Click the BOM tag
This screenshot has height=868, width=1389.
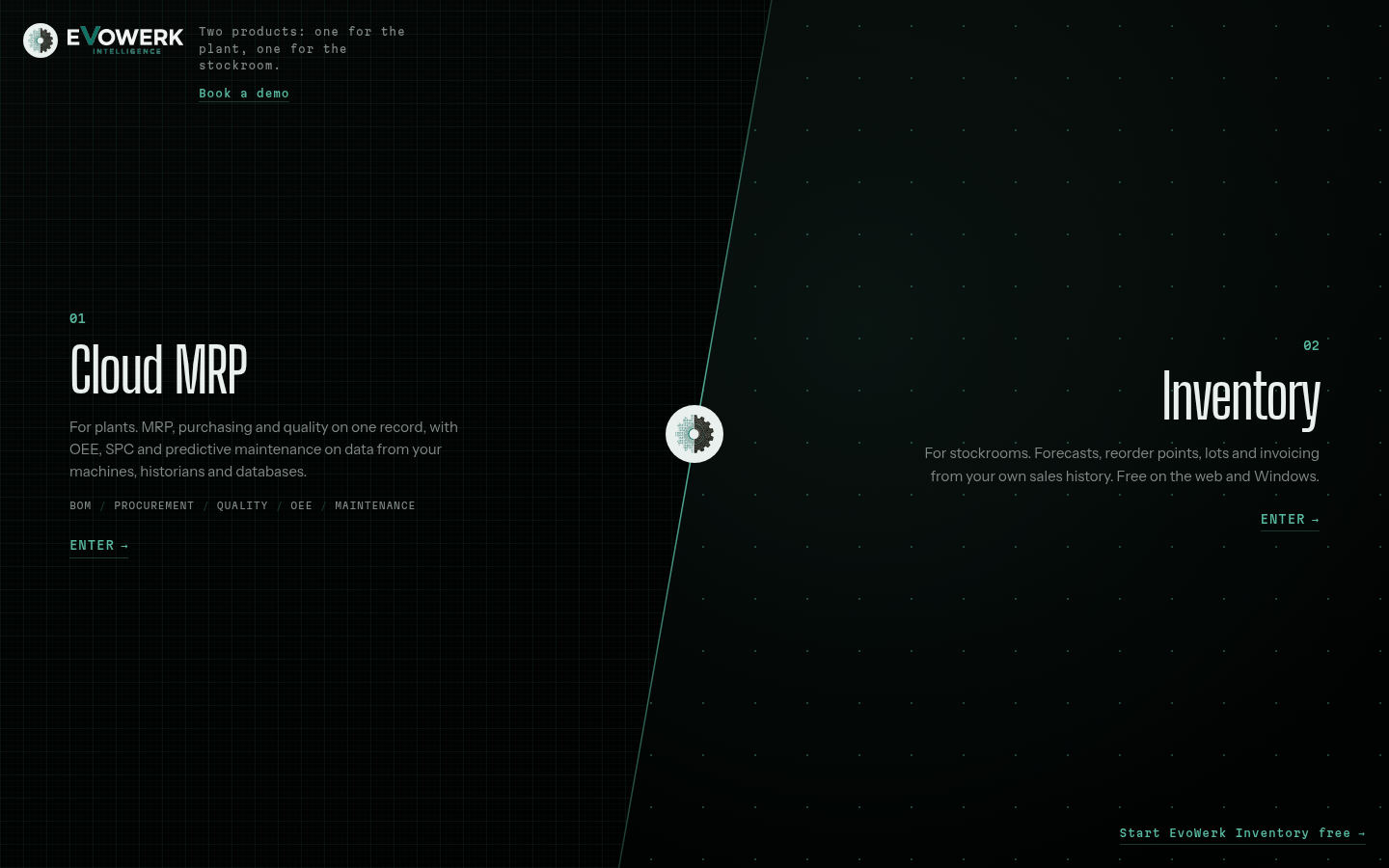click(x=80, y=506)
